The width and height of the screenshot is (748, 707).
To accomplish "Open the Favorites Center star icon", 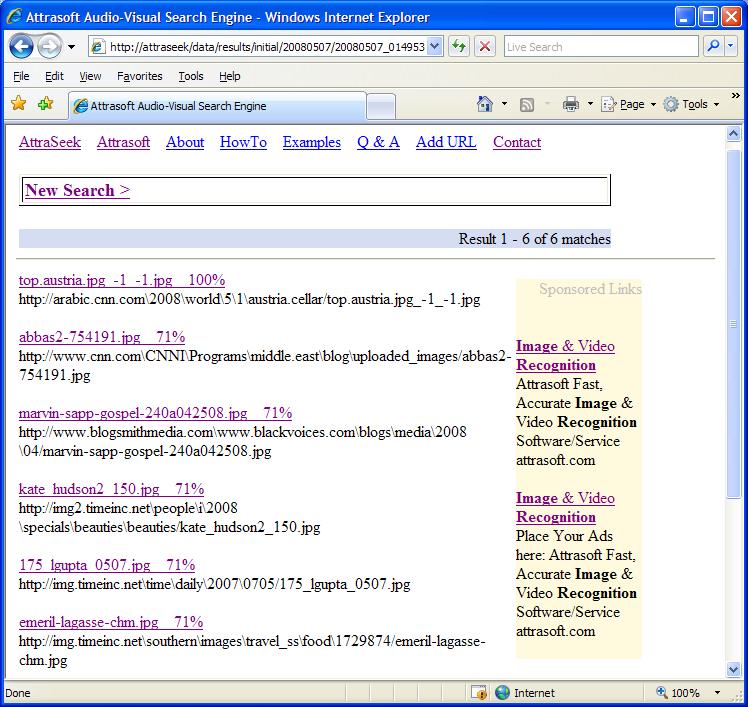I will point(19,104).
